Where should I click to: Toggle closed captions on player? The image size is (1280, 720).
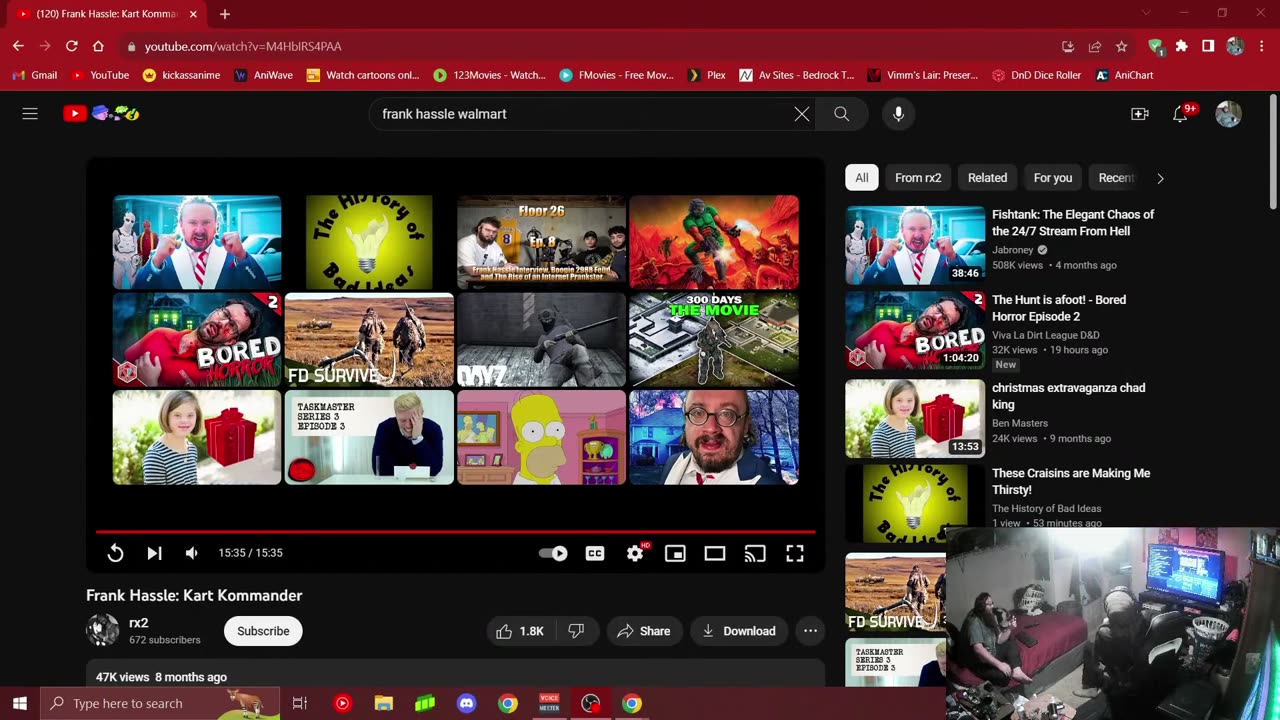tap(595, 553)
